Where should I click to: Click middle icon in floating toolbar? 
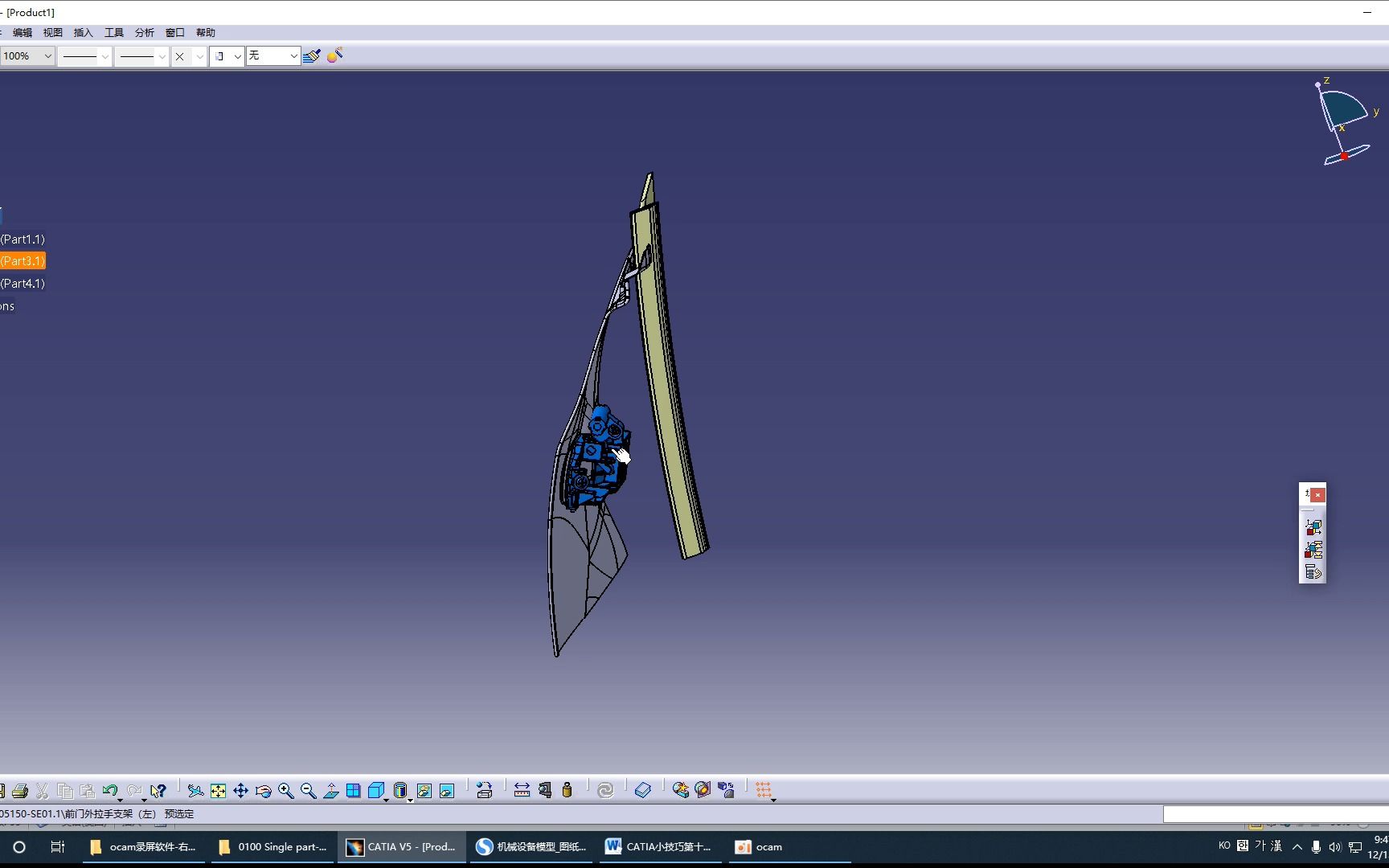tap(1313, 550)
